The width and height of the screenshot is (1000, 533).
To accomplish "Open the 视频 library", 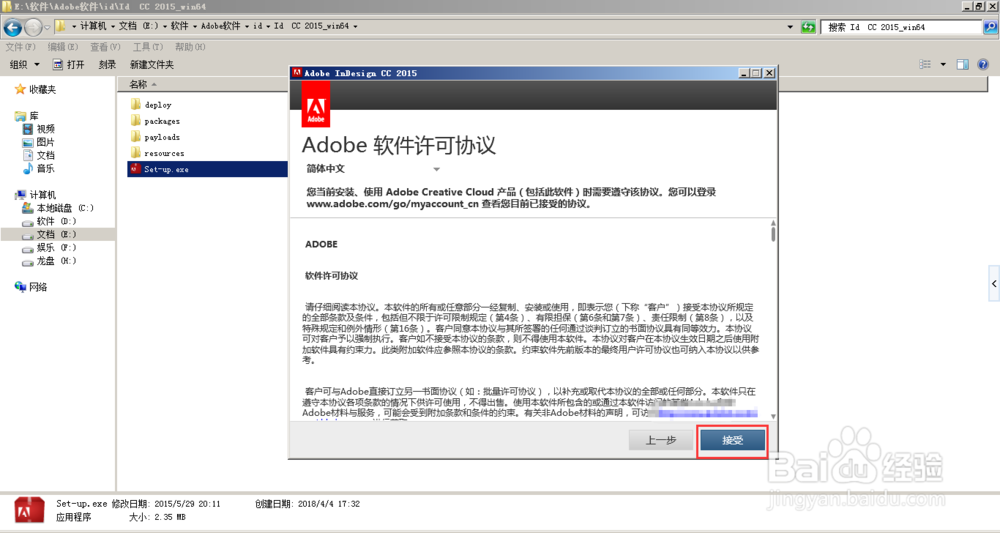I will tap(38, 129).
